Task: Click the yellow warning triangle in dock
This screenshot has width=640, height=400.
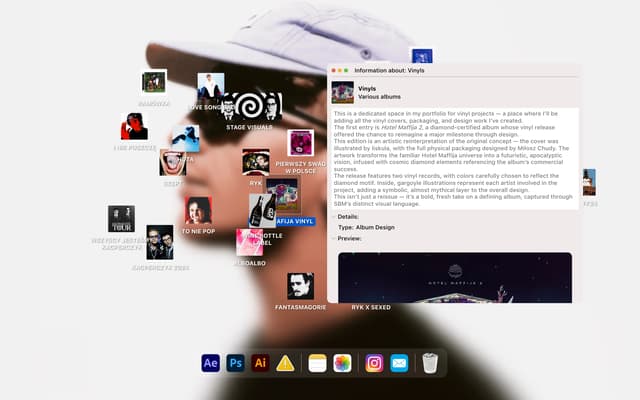Action: point(285,363)
